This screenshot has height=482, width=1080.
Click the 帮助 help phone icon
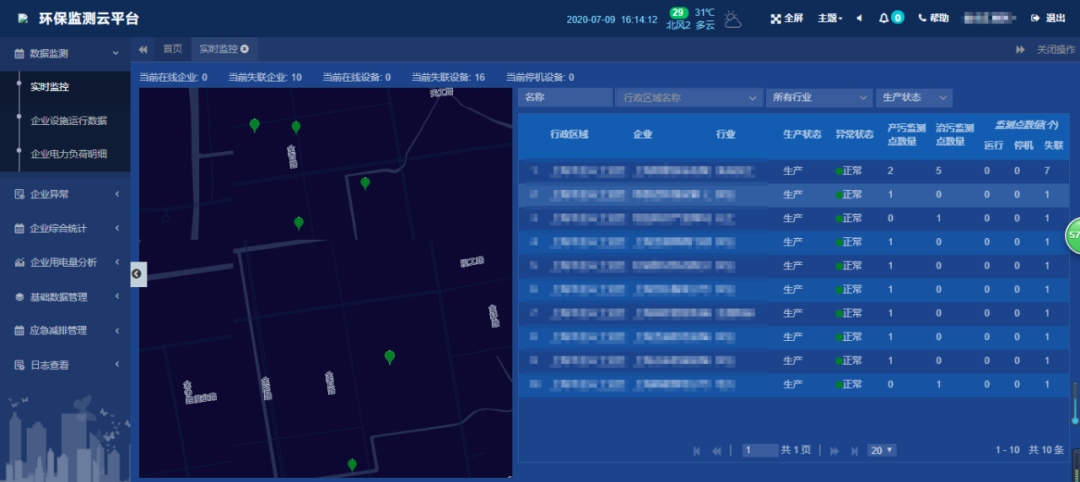(x=923, y=18)
